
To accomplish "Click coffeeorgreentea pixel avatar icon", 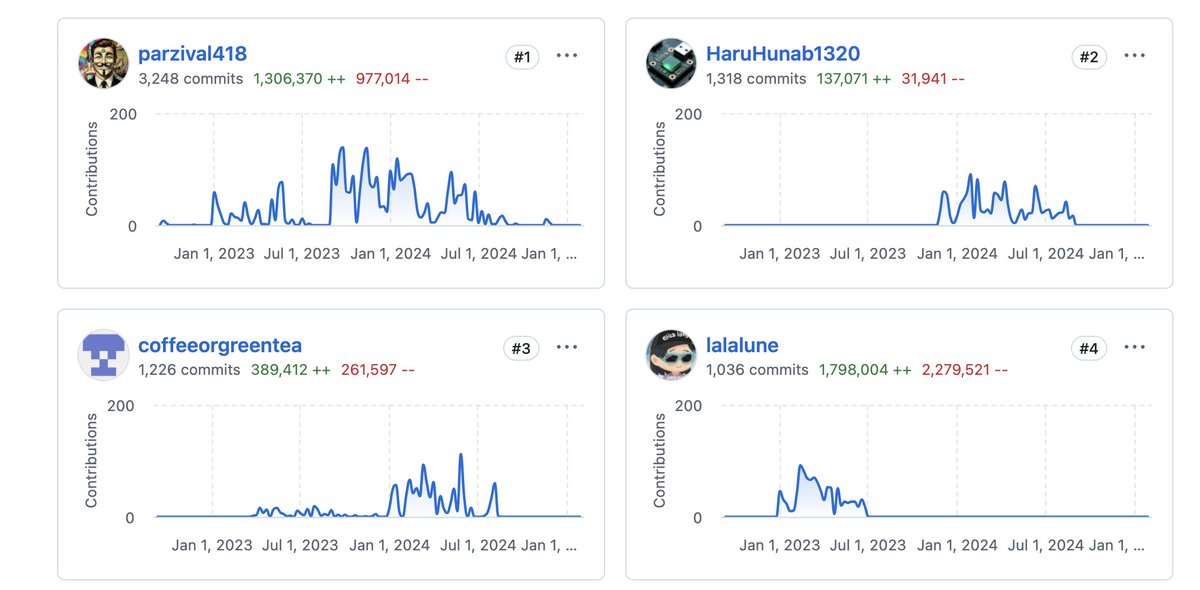I will [x=103, y=355].
